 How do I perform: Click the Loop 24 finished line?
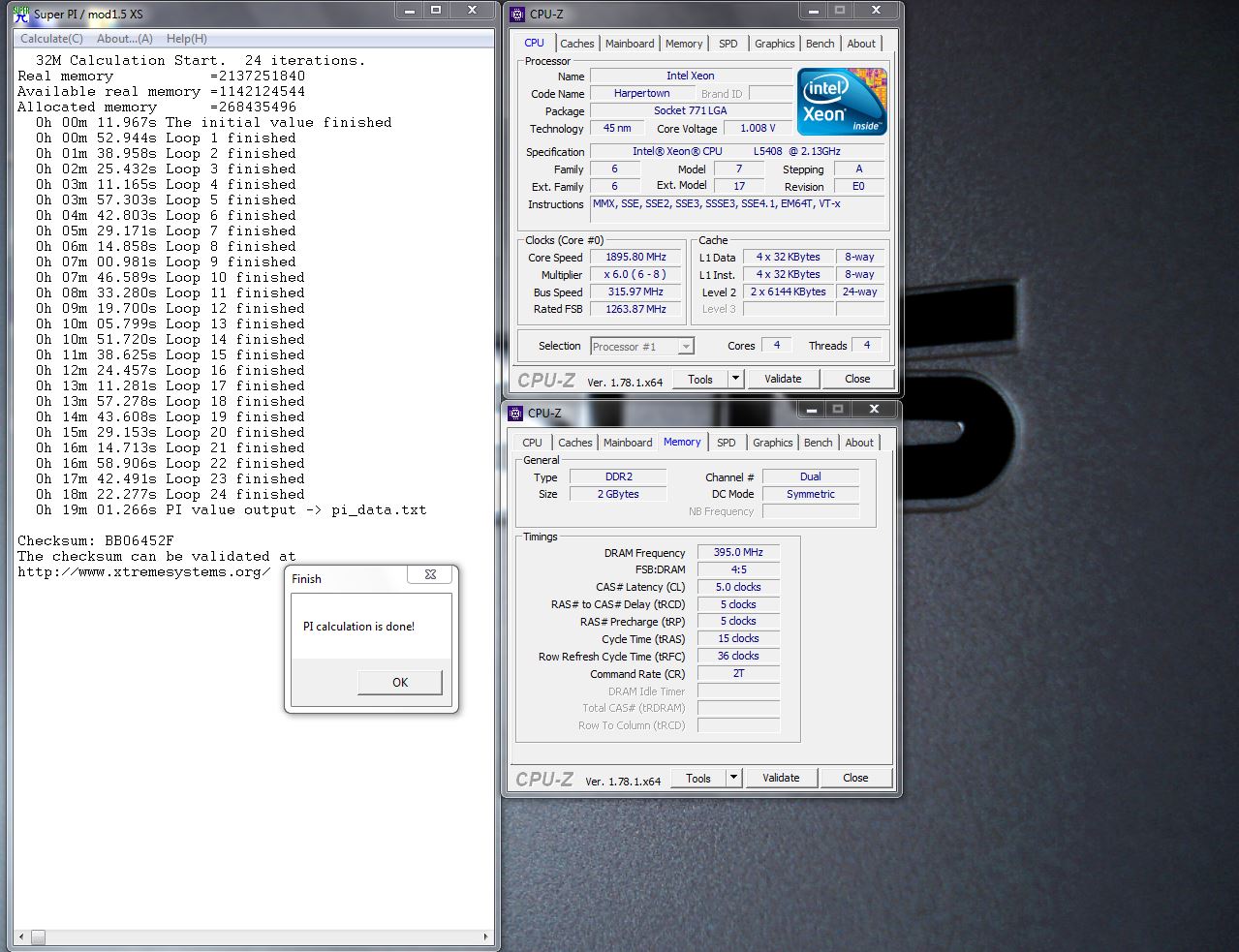[x=170, y=495]
